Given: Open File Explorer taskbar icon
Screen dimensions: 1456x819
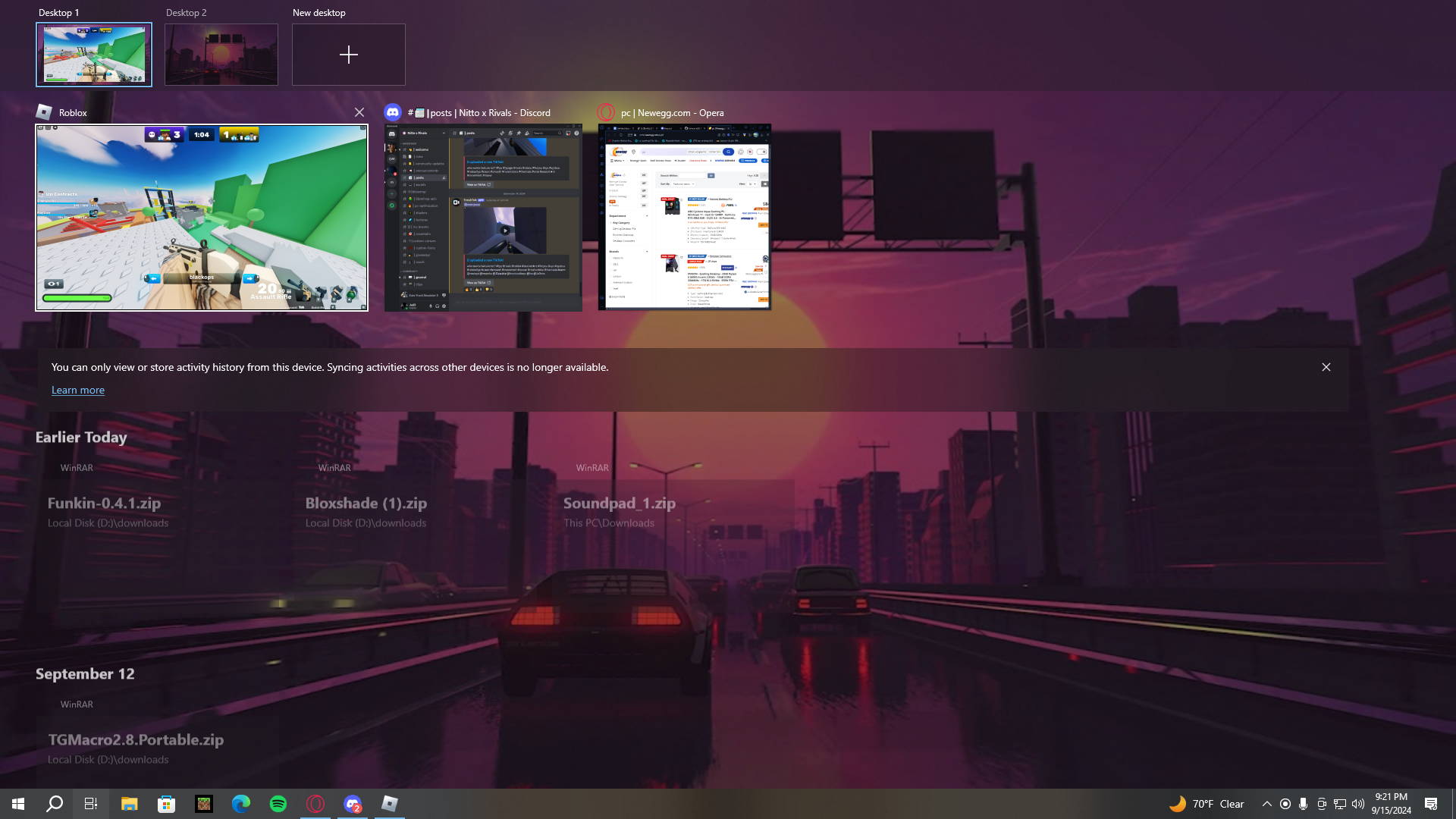Looking at the screenshot, I should tap(129, 804).
